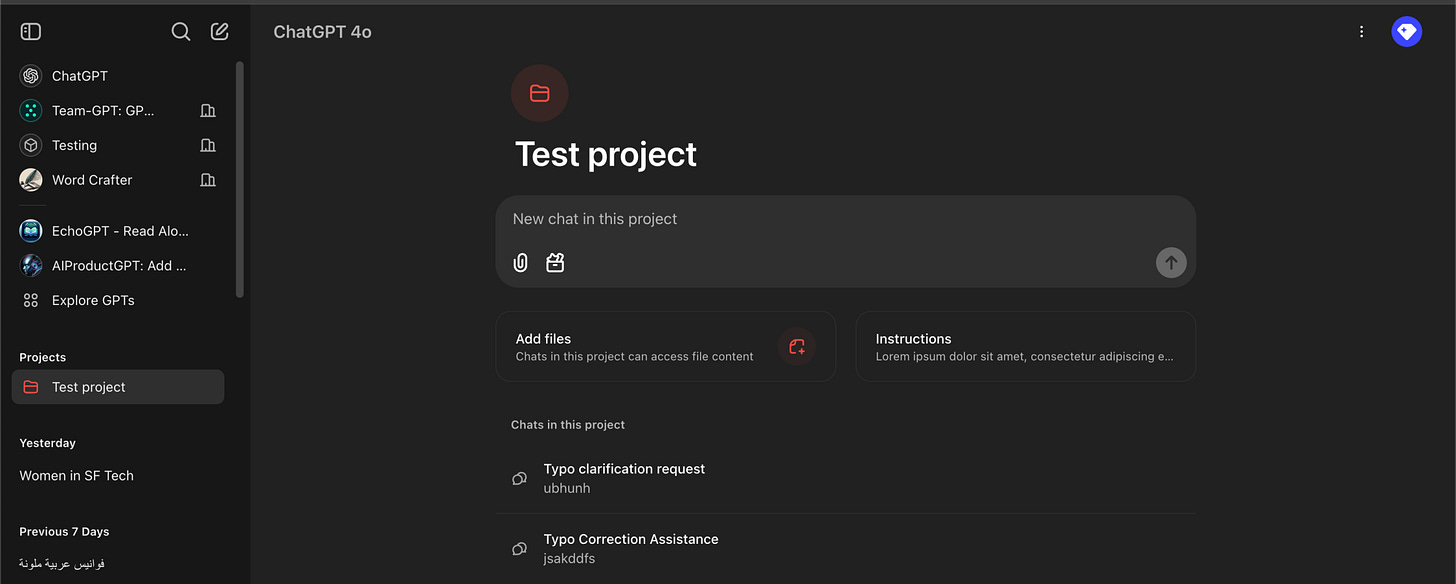This screenshot has height=584, width=1456.
Task: Open the three-dot options menu in the top right
Action: [x=1361, y=32]
